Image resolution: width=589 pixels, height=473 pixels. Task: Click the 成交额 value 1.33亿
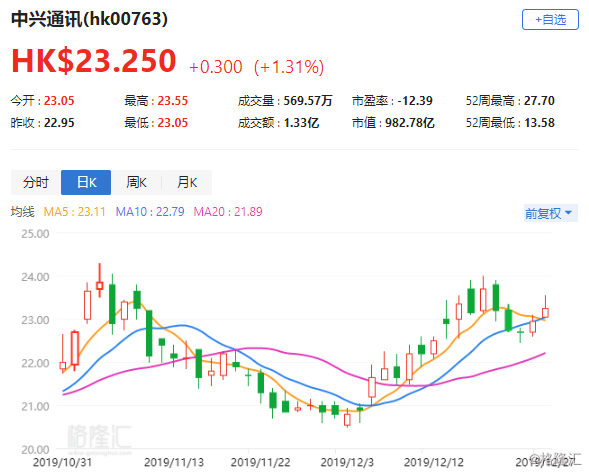pos(301,122)
